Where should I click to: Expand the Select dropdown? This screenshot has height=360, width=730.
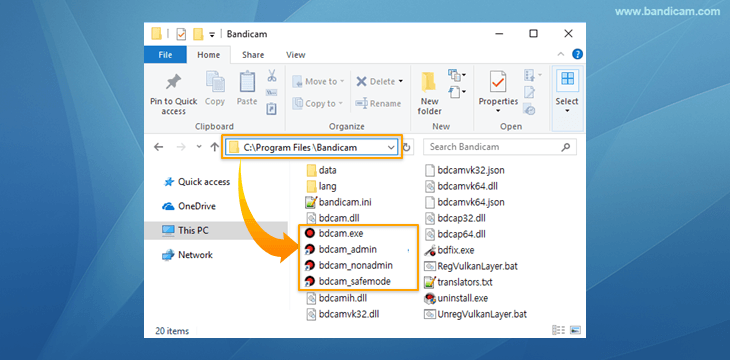pos(567,111)
